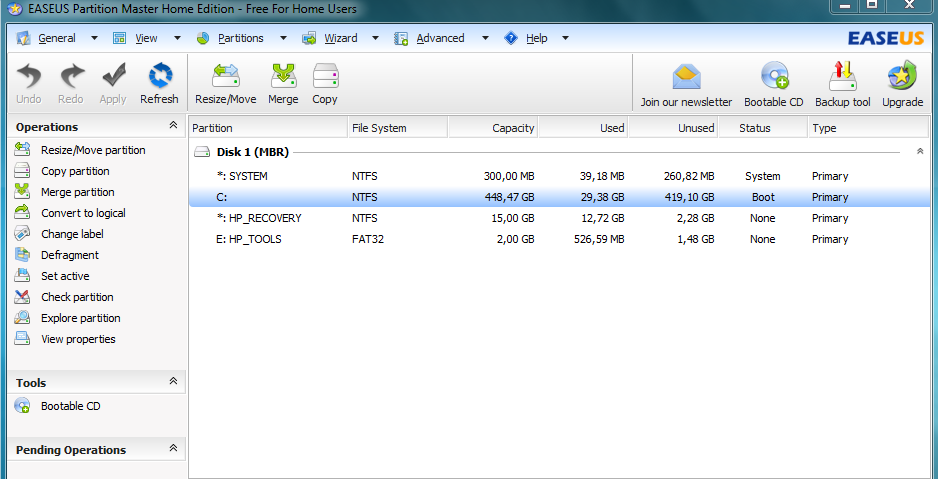Open the Wizard menu dropdown arrow
Screen dimensions: 938x479
tap(375, 38)
